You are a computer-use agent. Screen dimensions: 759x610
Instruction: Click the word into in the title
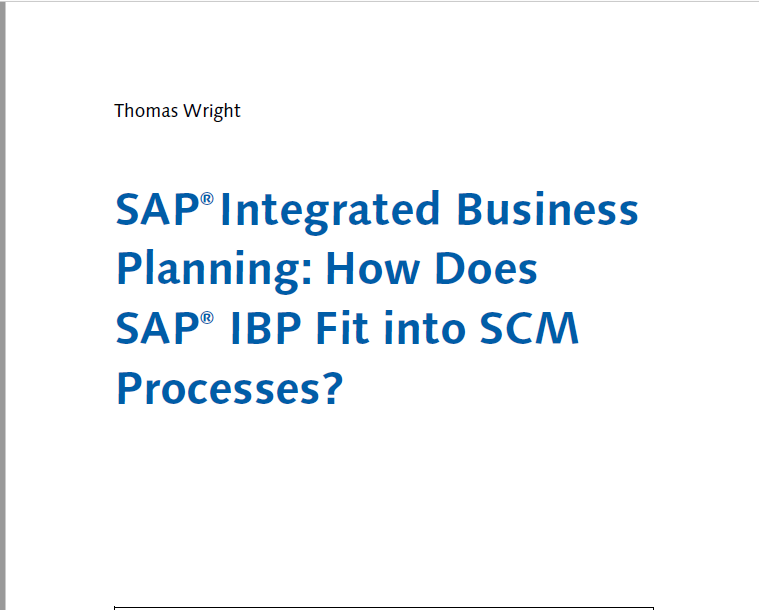[425, 328]
